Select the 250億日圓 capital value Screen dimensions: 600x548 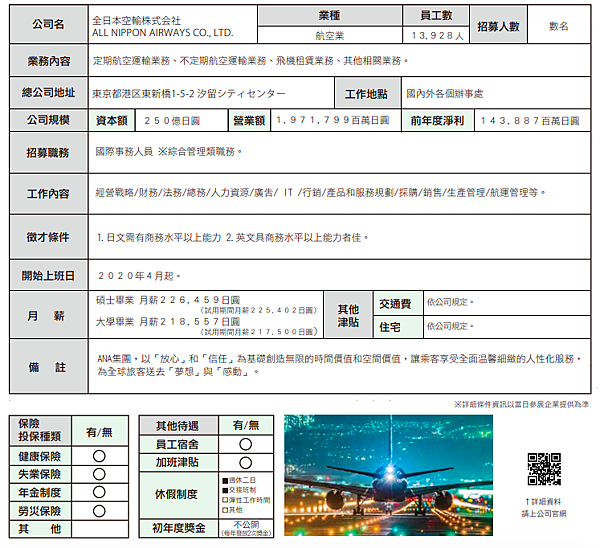click(x=172, y=121)
